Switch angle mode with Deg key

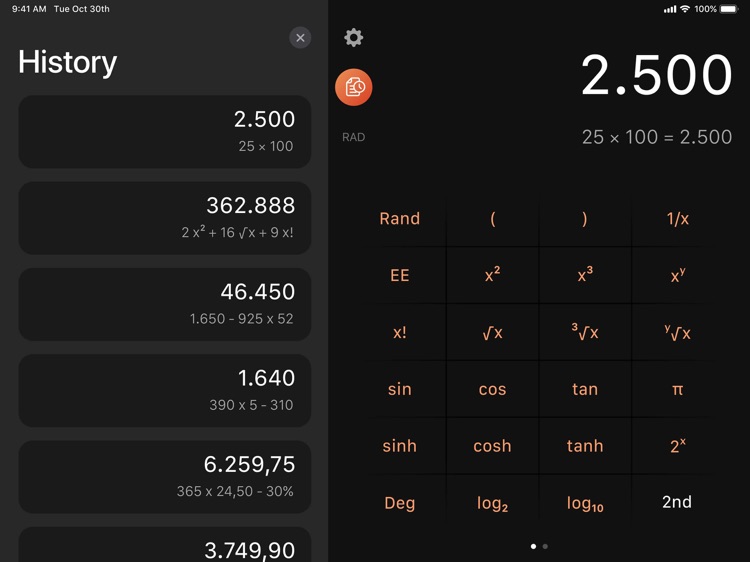(399, 503)
